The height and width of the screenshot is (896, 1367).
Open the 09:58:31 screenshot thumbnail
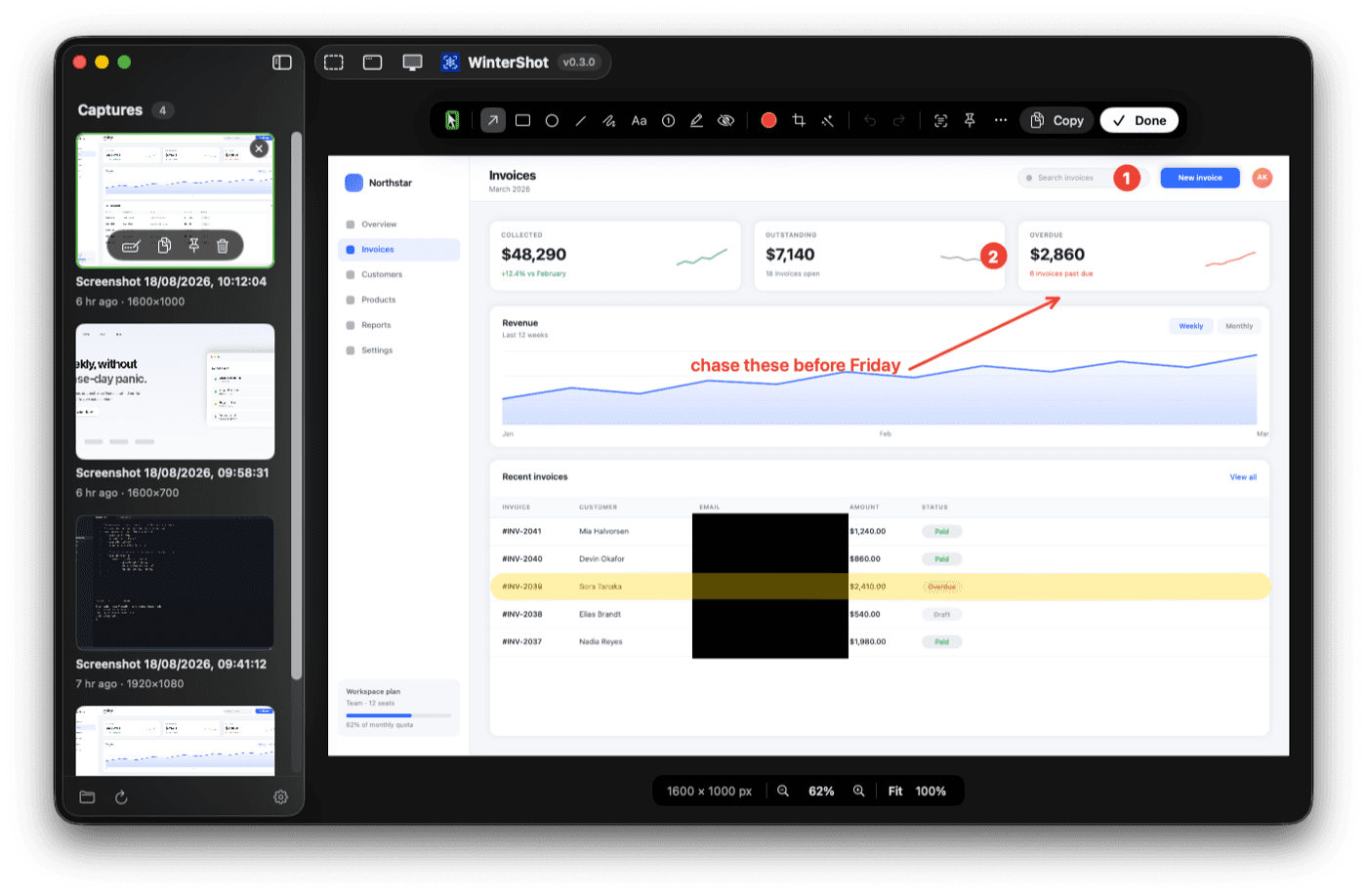click(175, 391)
